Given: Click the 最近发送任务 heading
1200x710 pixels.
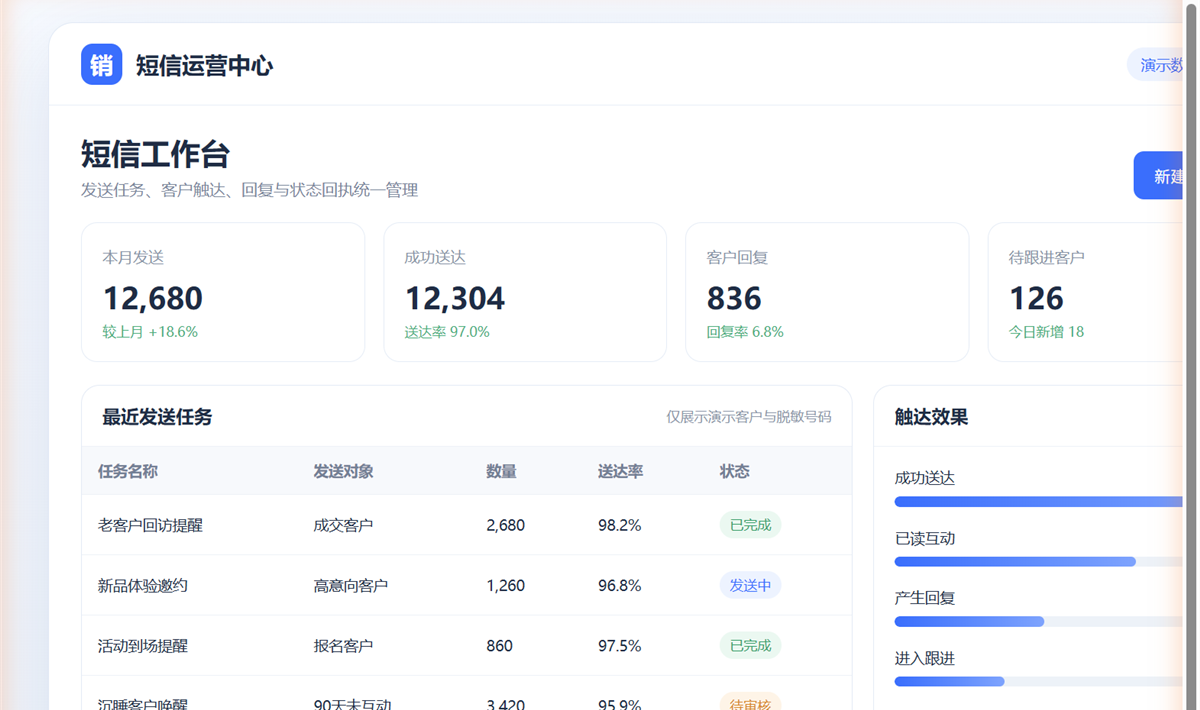Looking at the screenshot, I should click(157, 417).
